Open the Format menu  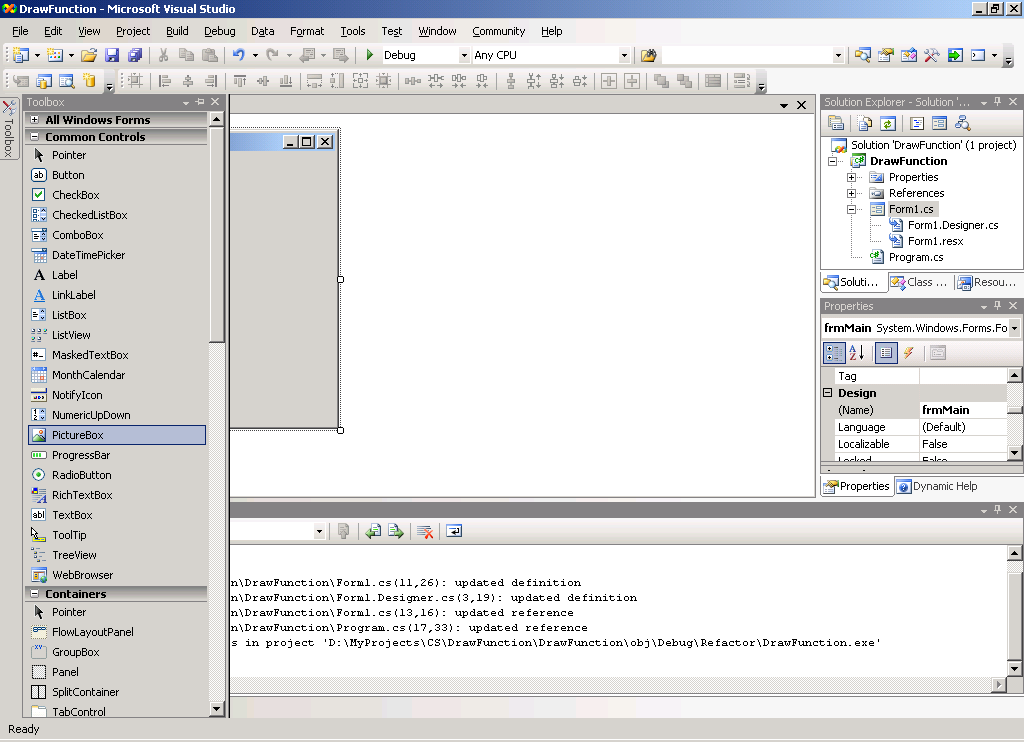pos(307,31)
